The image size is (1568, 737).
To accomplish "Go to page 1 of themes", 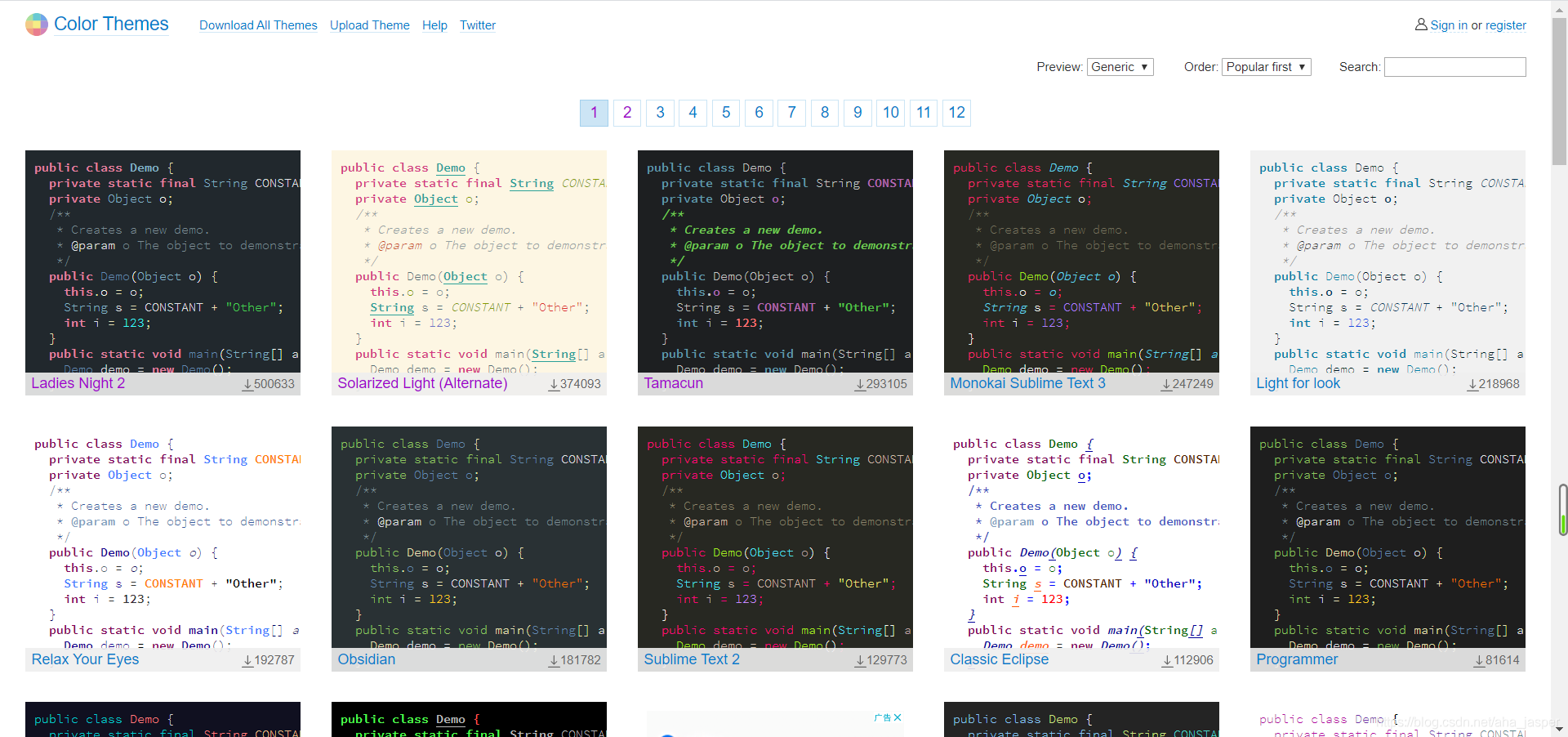I will pyautogui.click(x=594, y=113).
